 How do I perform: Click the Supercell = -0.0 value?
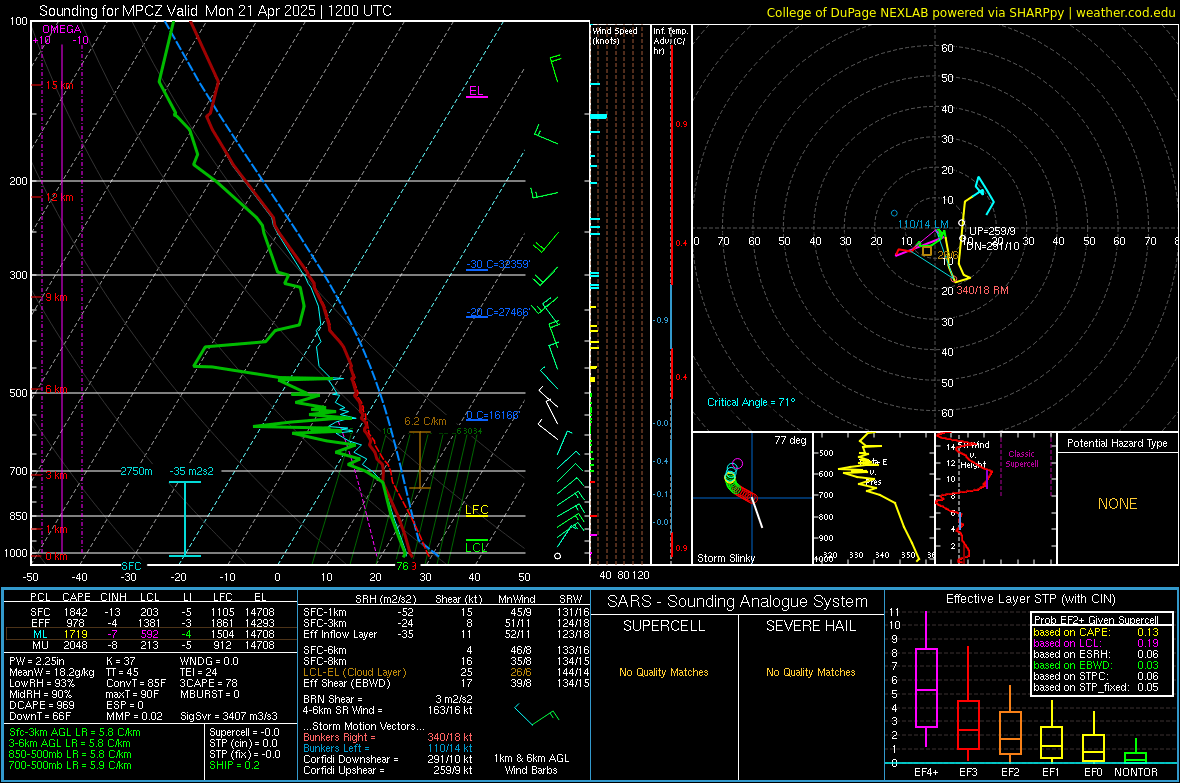245,732
